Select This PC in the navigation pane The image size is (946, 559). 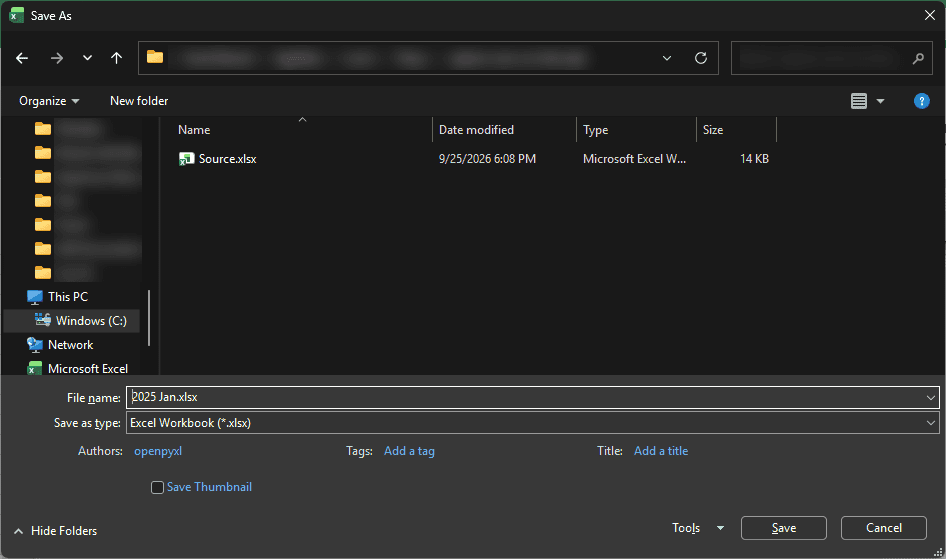68,297
